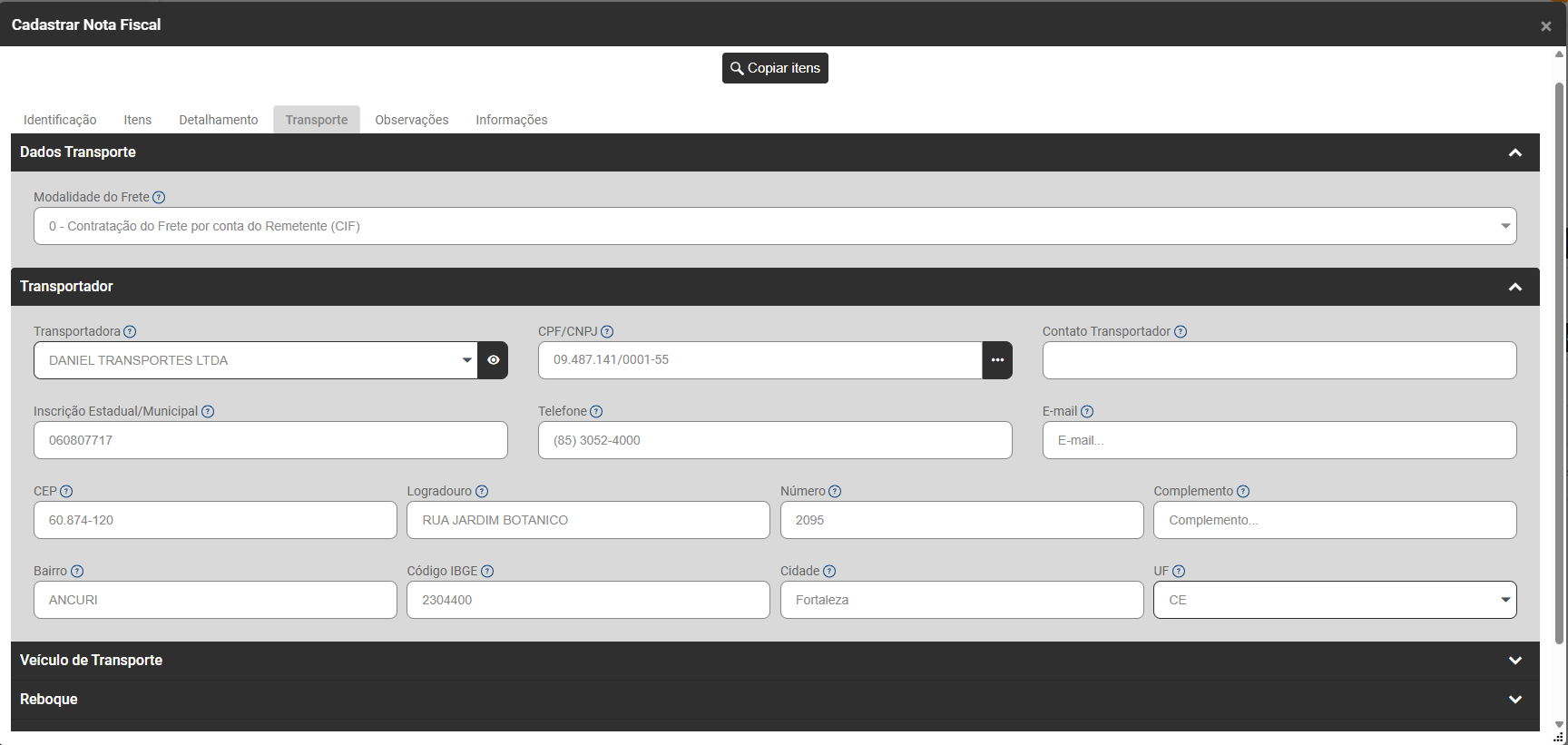The height and width of the screenshot is (745, 1568).
Task: Click the CEP input field
Action: (215, 520)
